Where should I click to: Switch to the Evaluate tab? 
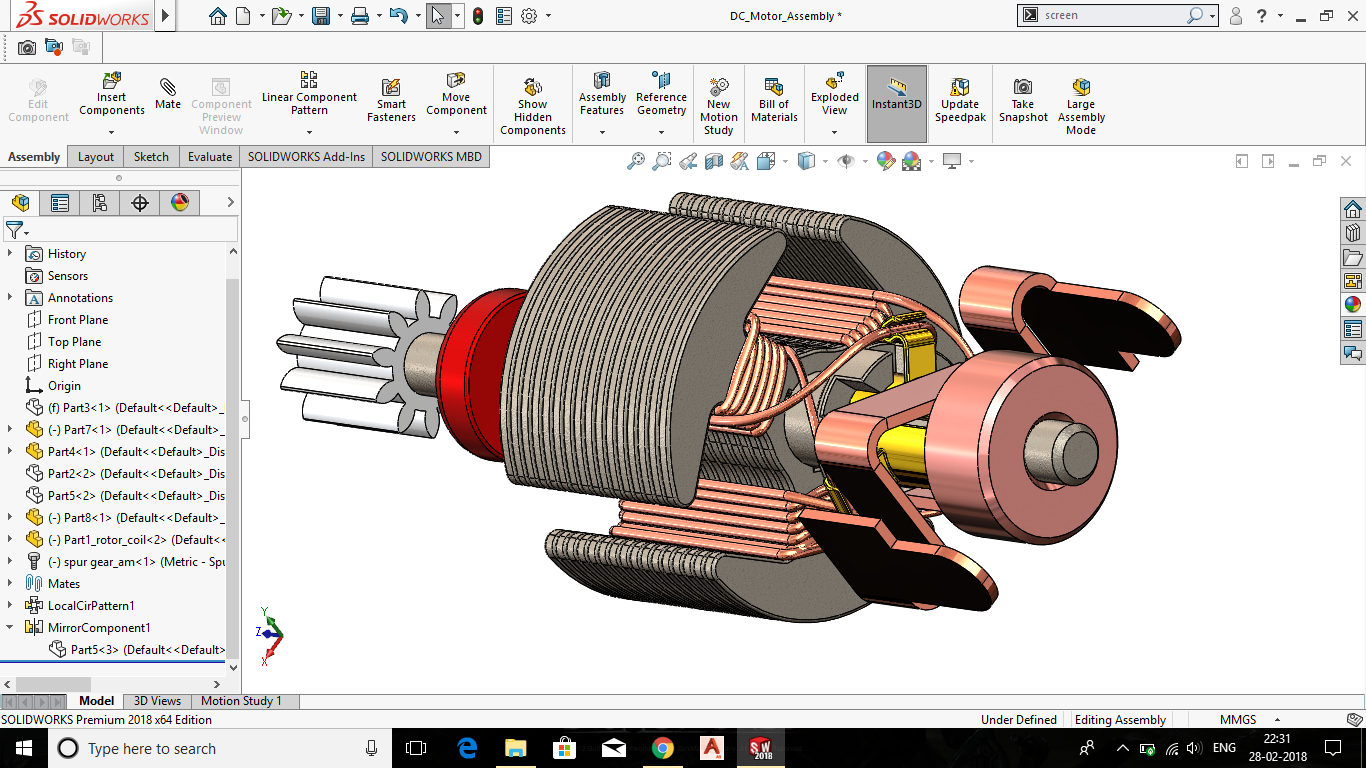(210, 156)
